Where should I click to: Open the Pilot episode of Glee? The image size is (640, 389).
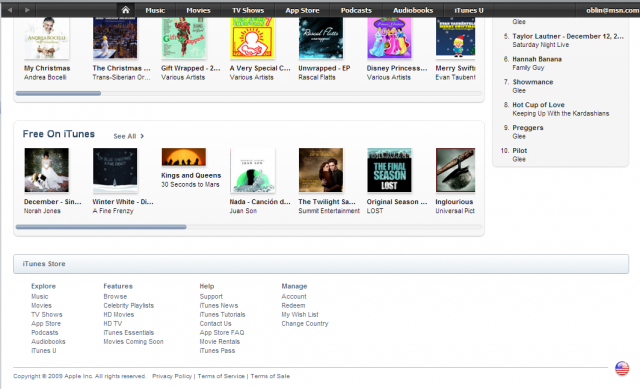[520, 151]
